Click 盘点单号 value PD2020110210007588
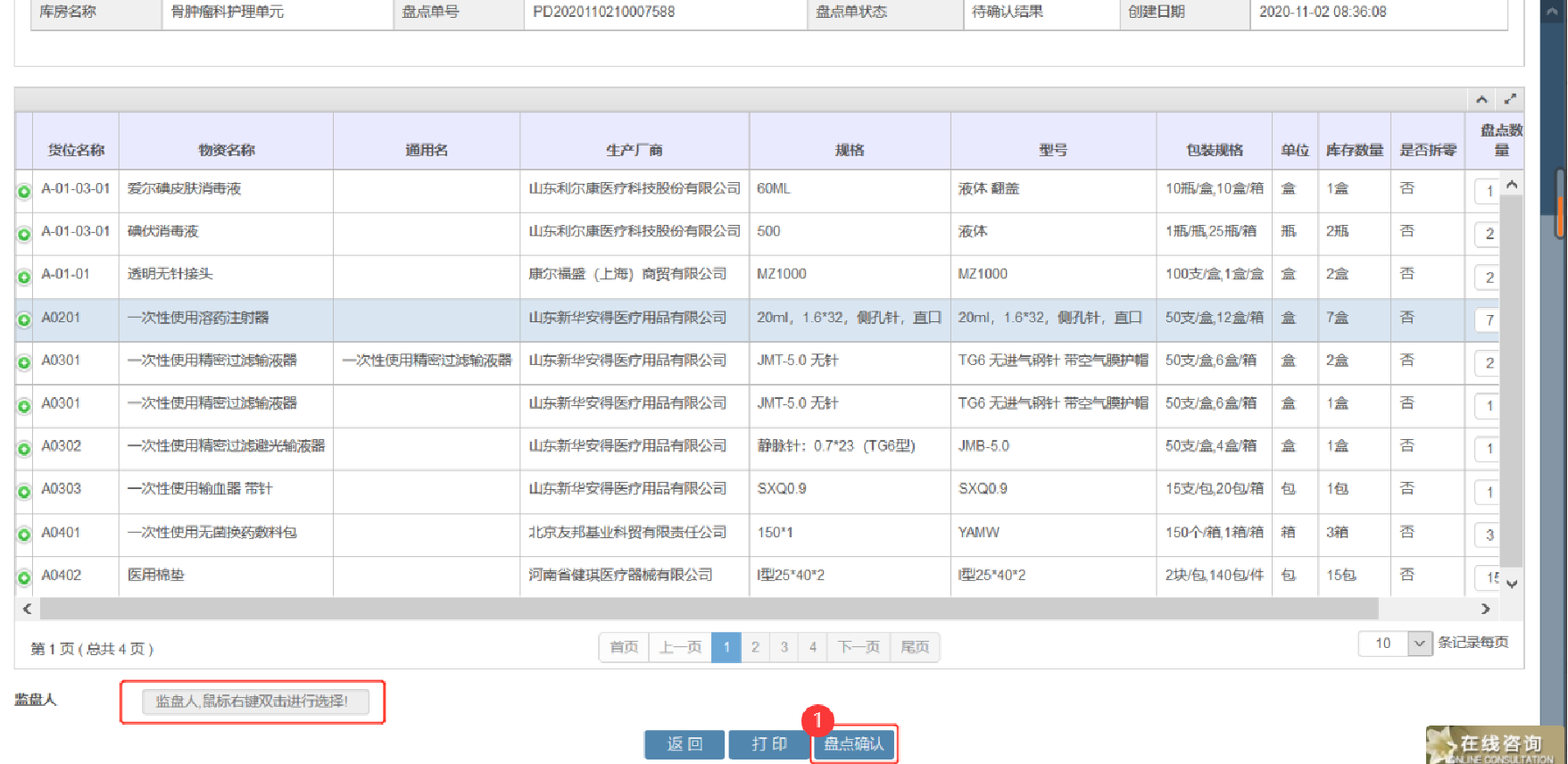This screenshot has height=764, width=1568. [x=603, y=12]
